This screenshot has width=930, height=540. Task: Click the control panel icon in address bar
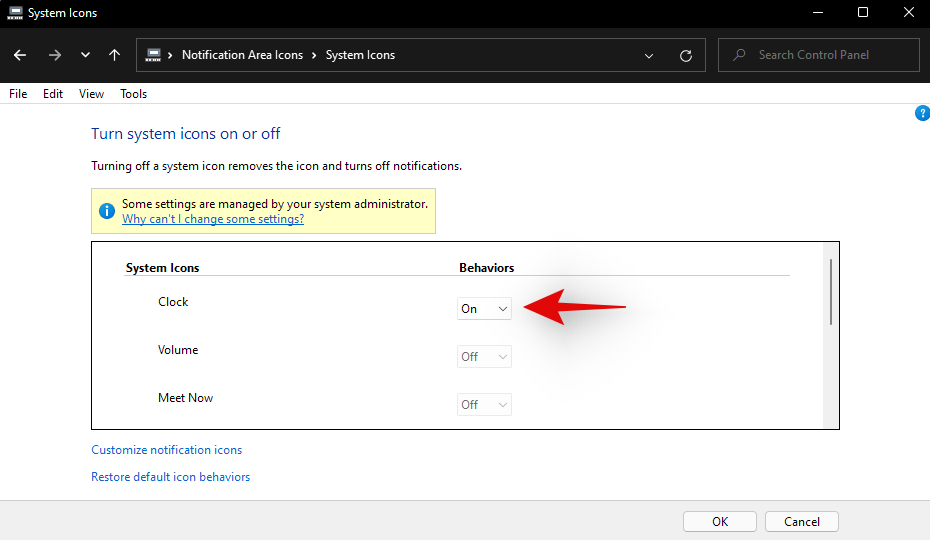pos(154,55)
